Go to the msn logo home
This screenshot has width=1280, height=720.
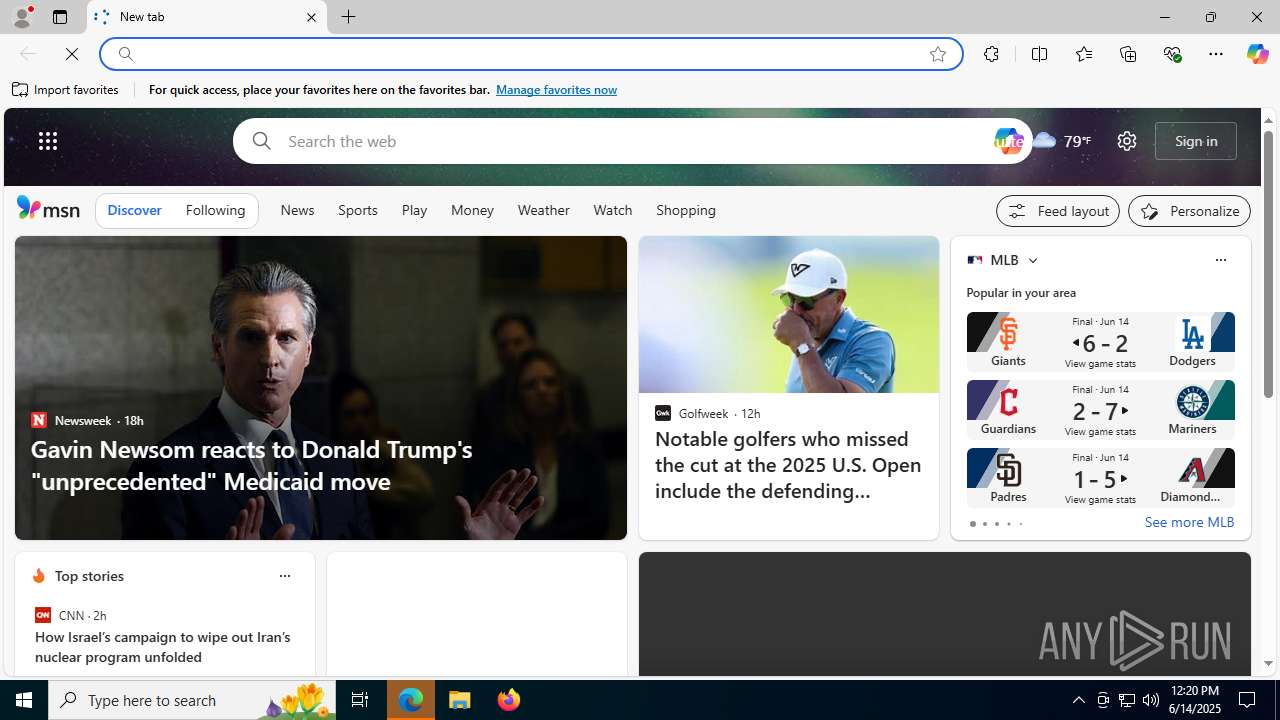[48, 208]
